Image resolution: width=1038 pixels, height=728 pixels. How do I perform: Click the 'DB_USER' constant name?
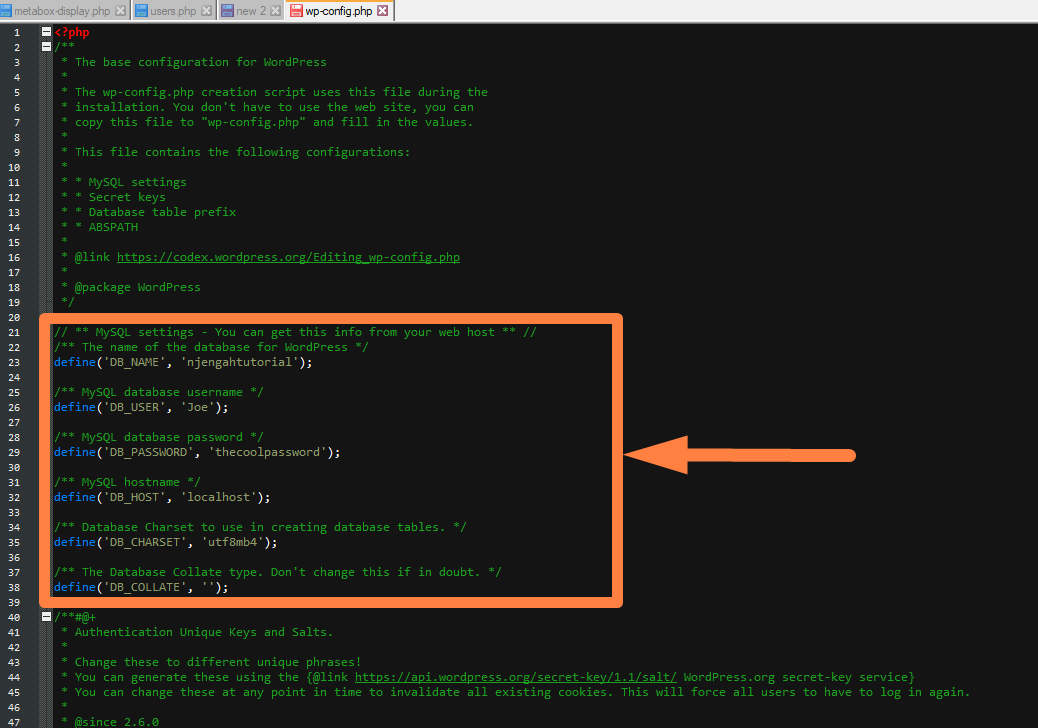[134, 407]
